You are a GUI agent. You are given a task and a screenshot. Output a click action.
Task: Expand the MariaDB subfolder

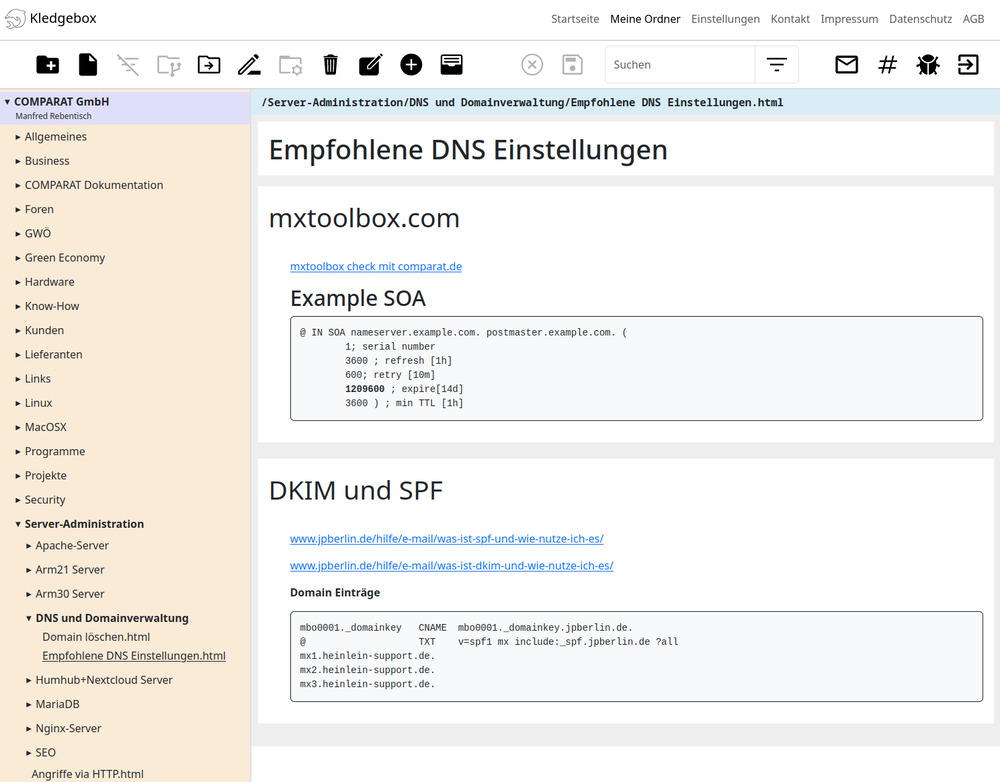(x=29, y=704)
